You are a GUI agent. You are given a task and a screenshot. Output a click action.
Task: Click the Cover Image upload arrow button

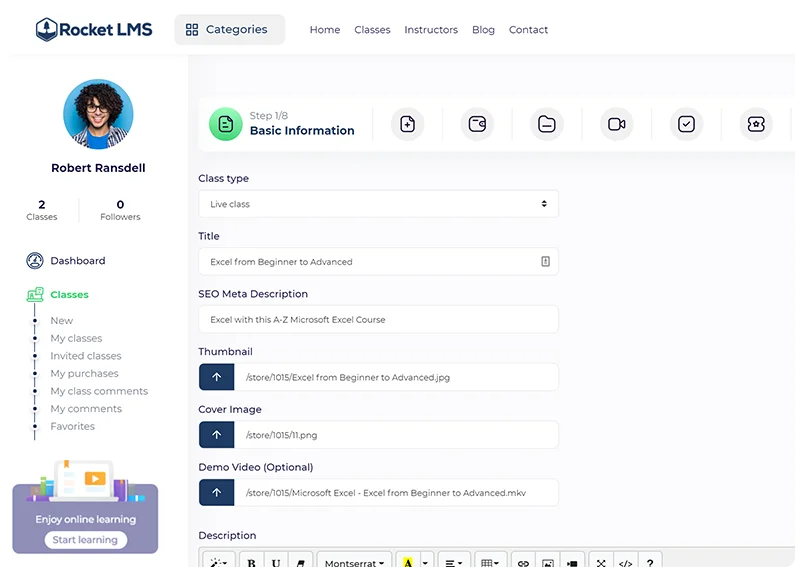[x=217, y=435]
